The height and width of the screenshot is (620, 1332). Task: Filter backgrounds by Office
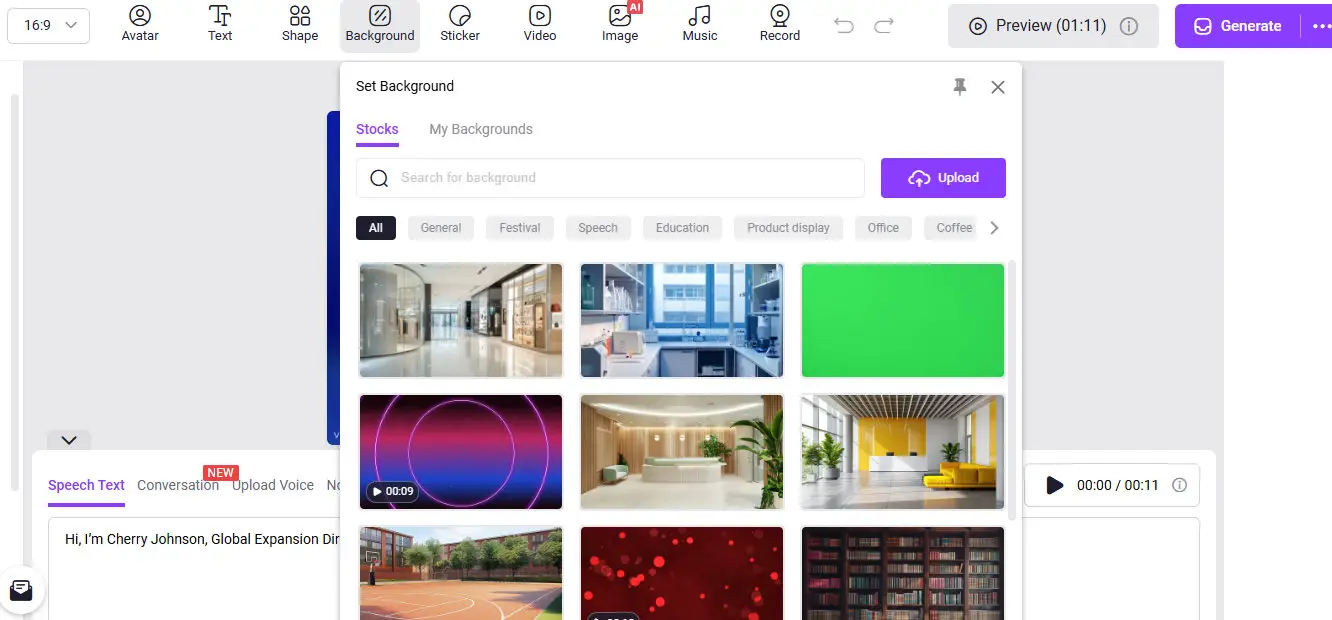(883, 228)
